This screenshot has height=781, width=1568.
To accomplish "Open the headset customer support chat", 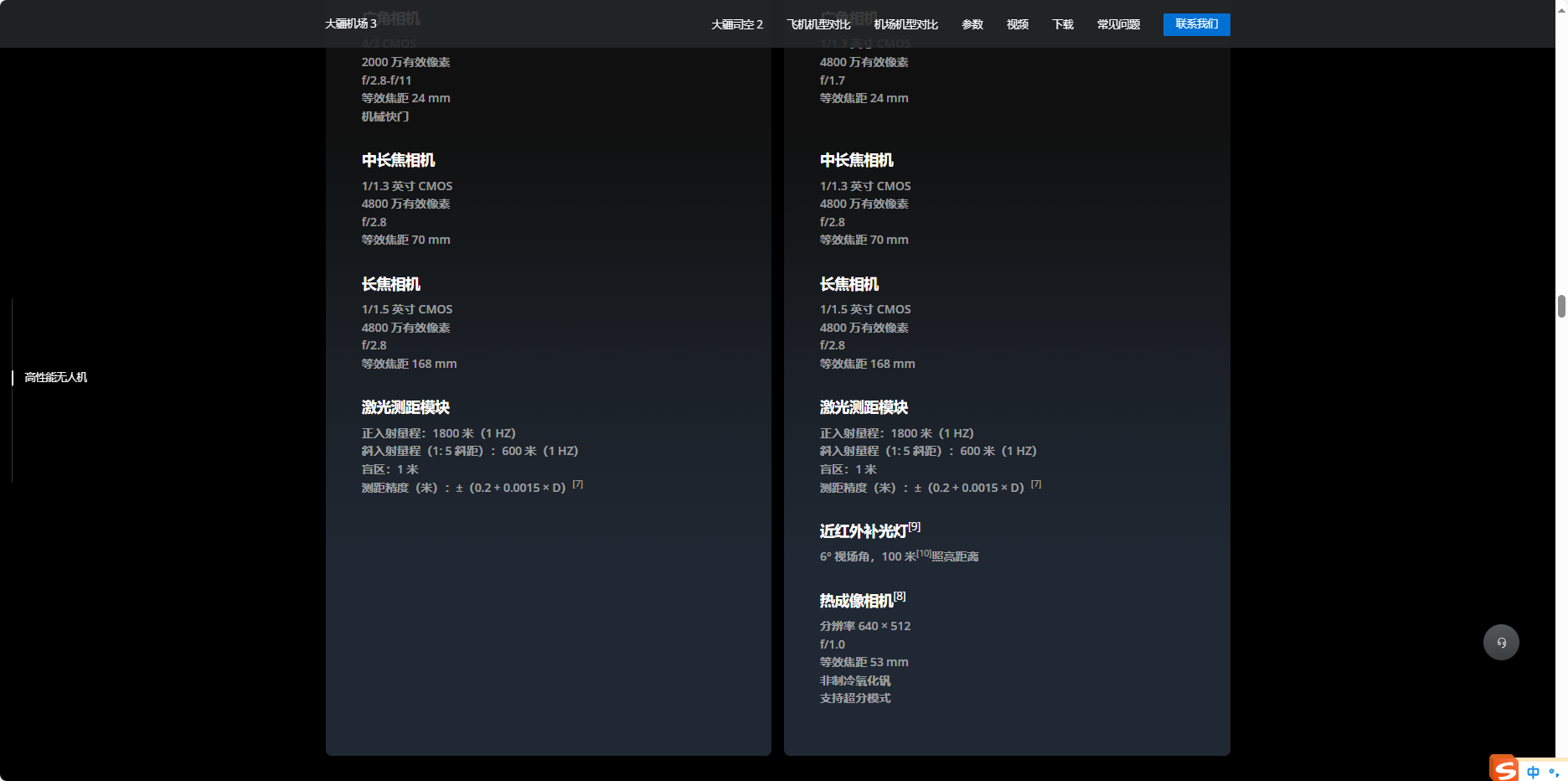I will click(x=1501, y=643).
